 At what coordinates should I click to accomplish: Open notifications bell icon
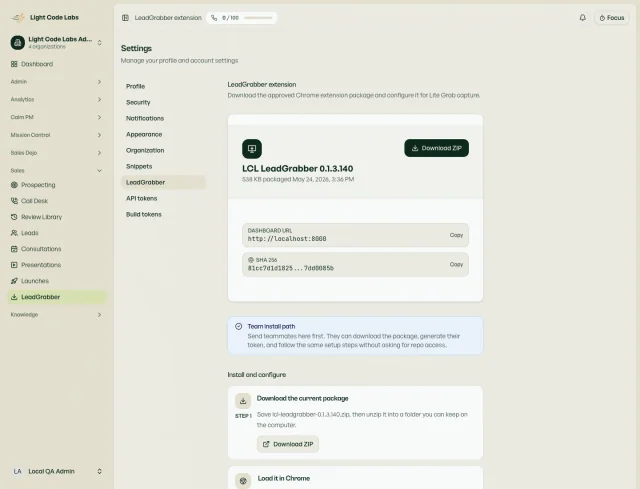coord(582,18)
